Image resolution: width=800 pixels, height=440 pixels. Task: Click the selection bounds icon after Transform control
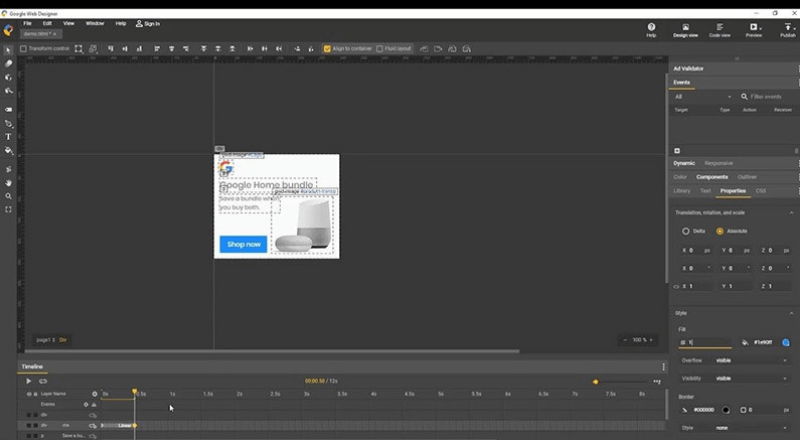point(78,49)
